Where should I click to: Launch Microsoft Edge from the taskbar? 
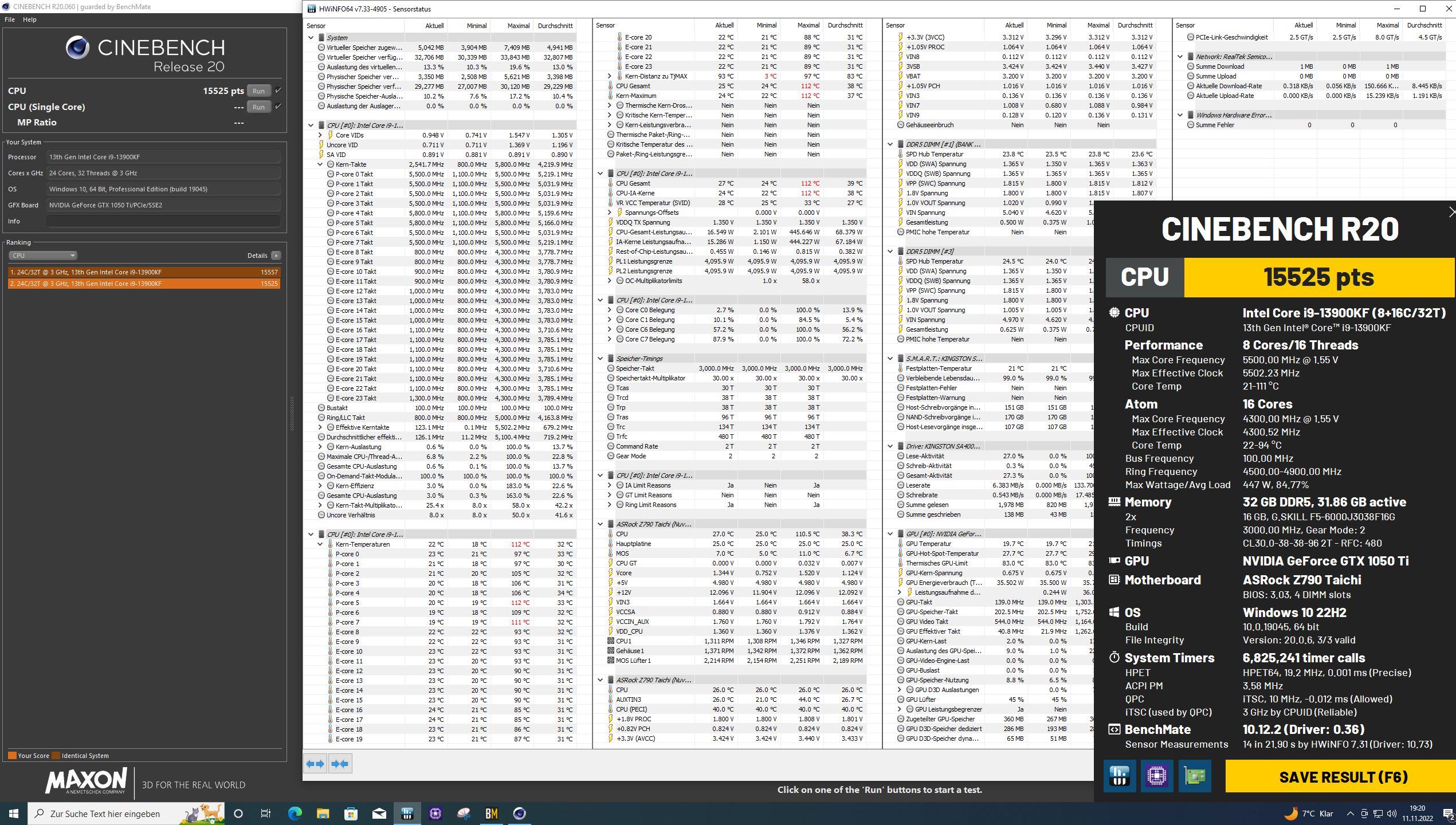pyautogui.click(x=295, y=814)
